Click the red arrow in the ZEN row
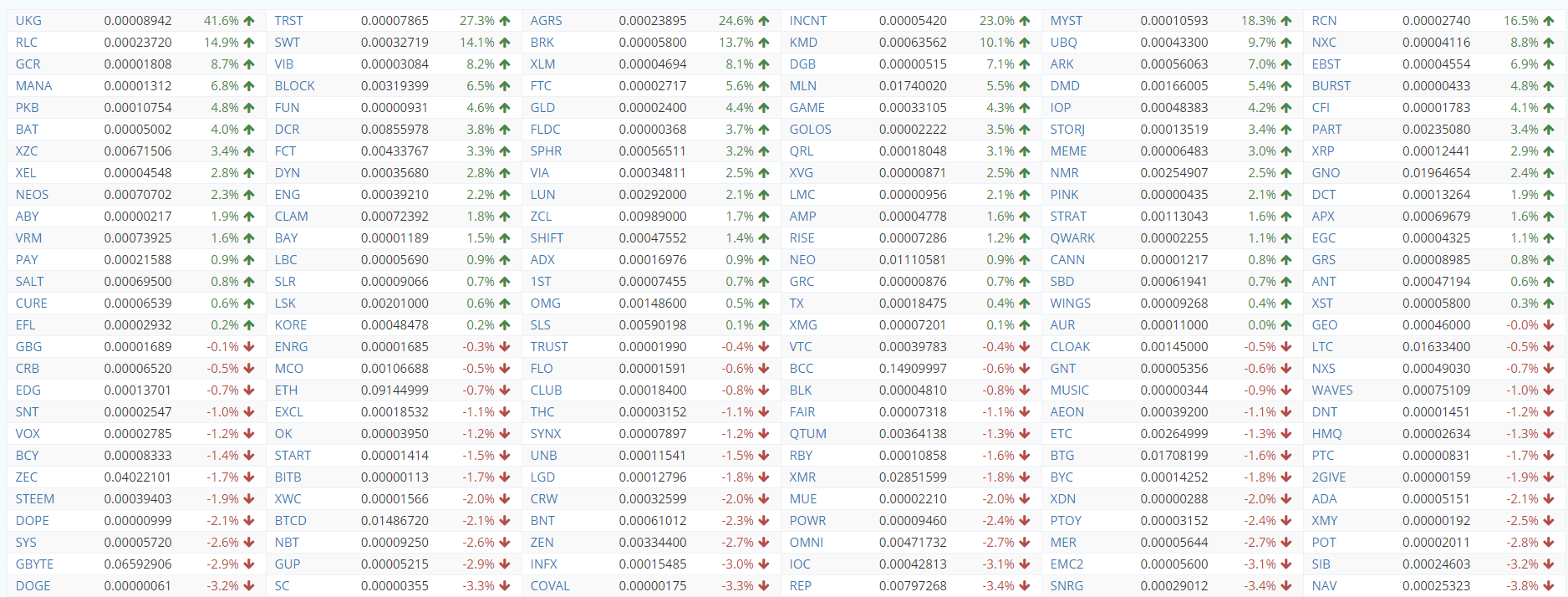Screen dimensions: 1568x597 pyautogui.click(x=763, y=543)
